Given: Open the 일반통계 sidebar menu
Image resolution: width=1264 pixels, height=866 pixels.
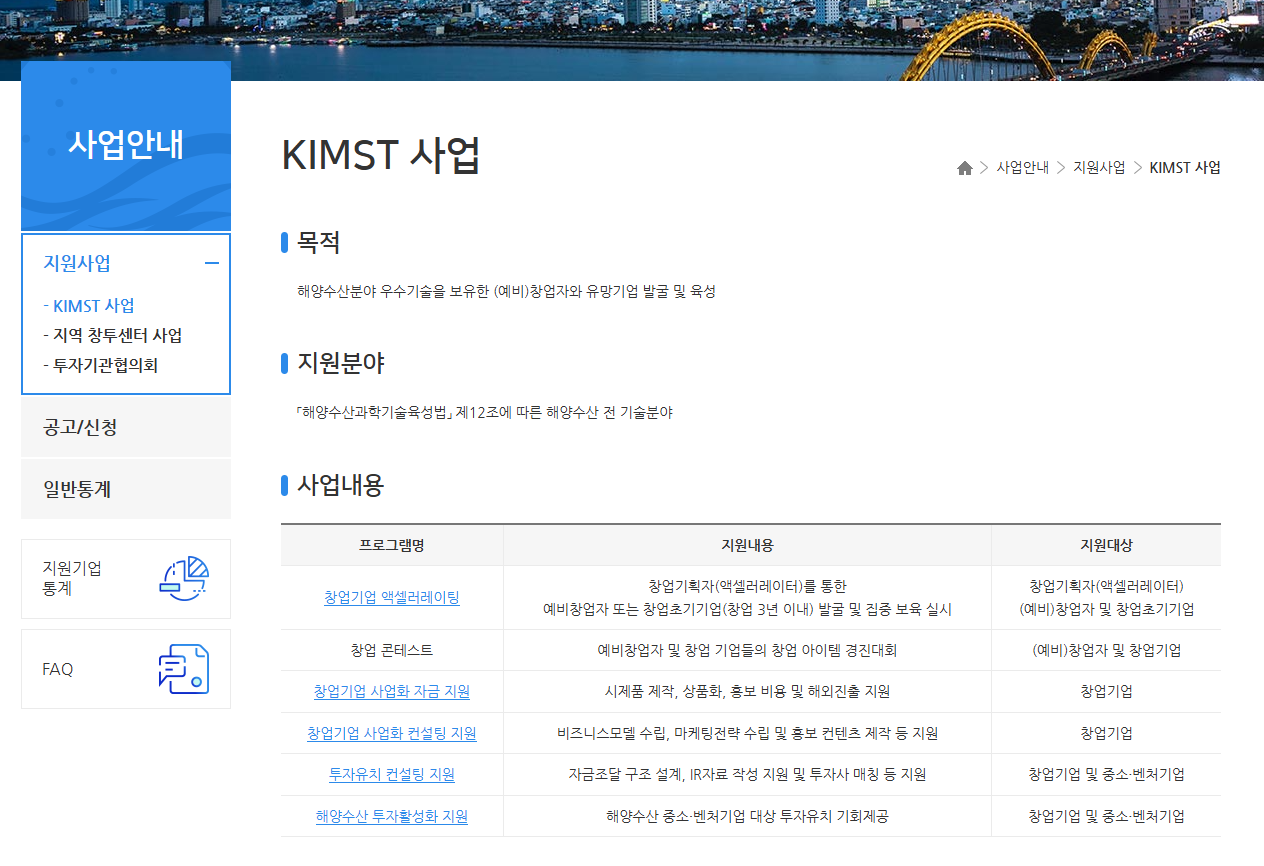Looking at the screenshot, I should point(126,489).
